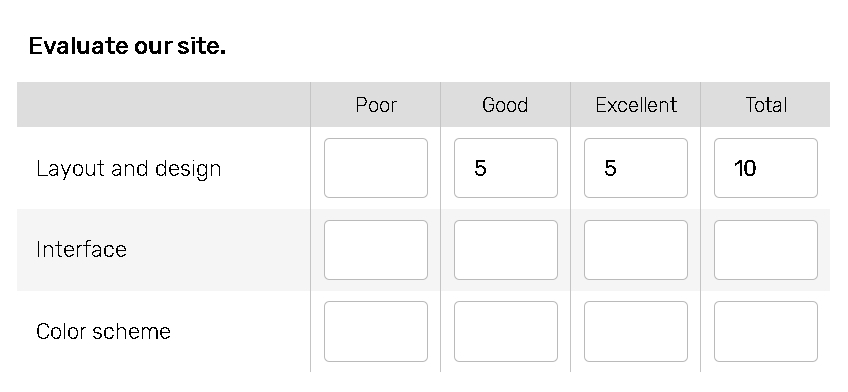Click the Poor column header
This screenshot has height=392, width=848.
coord(376,105)
